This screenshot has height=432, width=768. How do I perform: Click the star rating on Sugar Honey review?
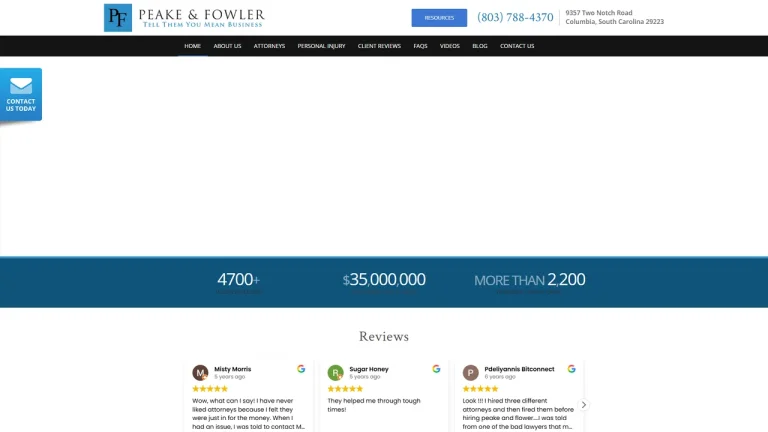pos(345,388)
